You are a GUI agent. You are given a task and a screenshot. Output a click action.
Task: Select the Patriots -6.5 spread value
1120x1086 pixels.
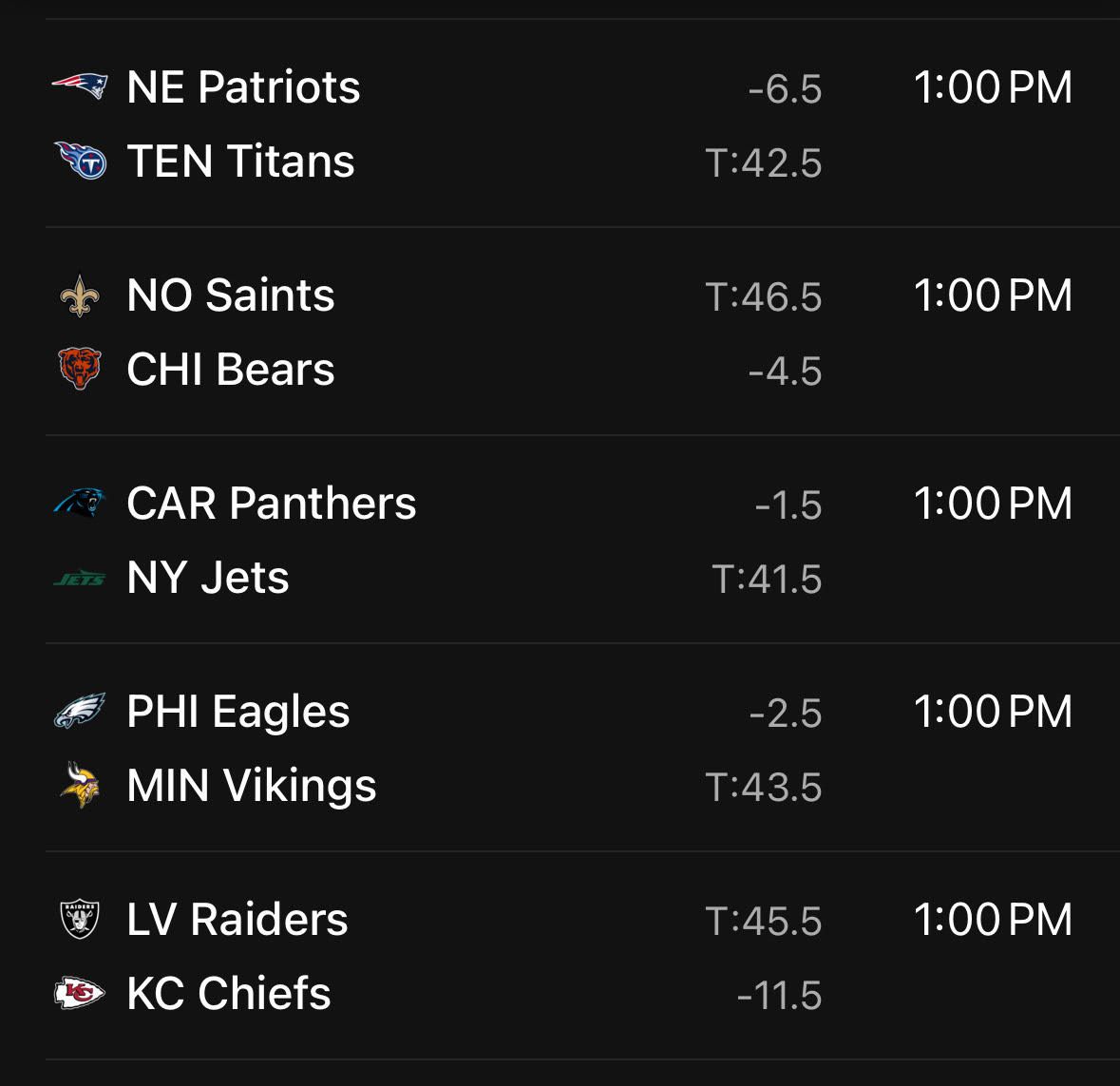(x=784, y=89)
